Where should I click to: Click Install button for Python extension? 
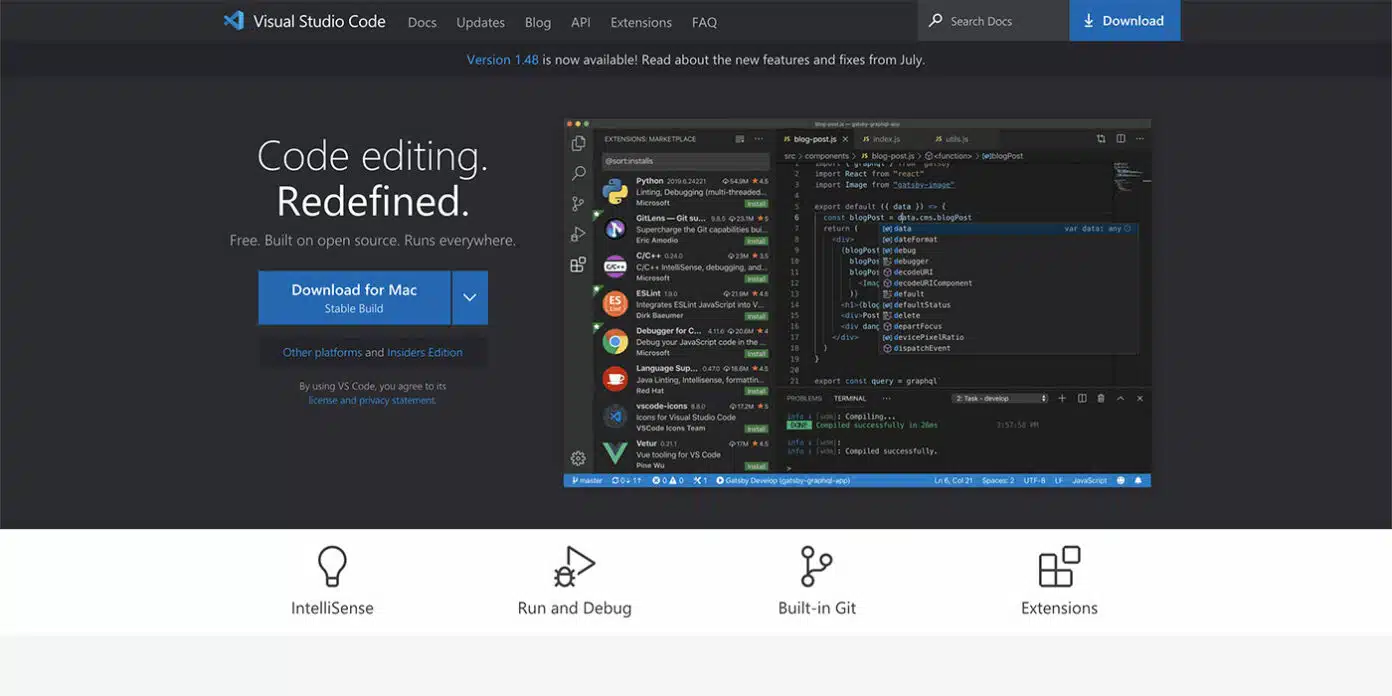[x=756, y=203]
